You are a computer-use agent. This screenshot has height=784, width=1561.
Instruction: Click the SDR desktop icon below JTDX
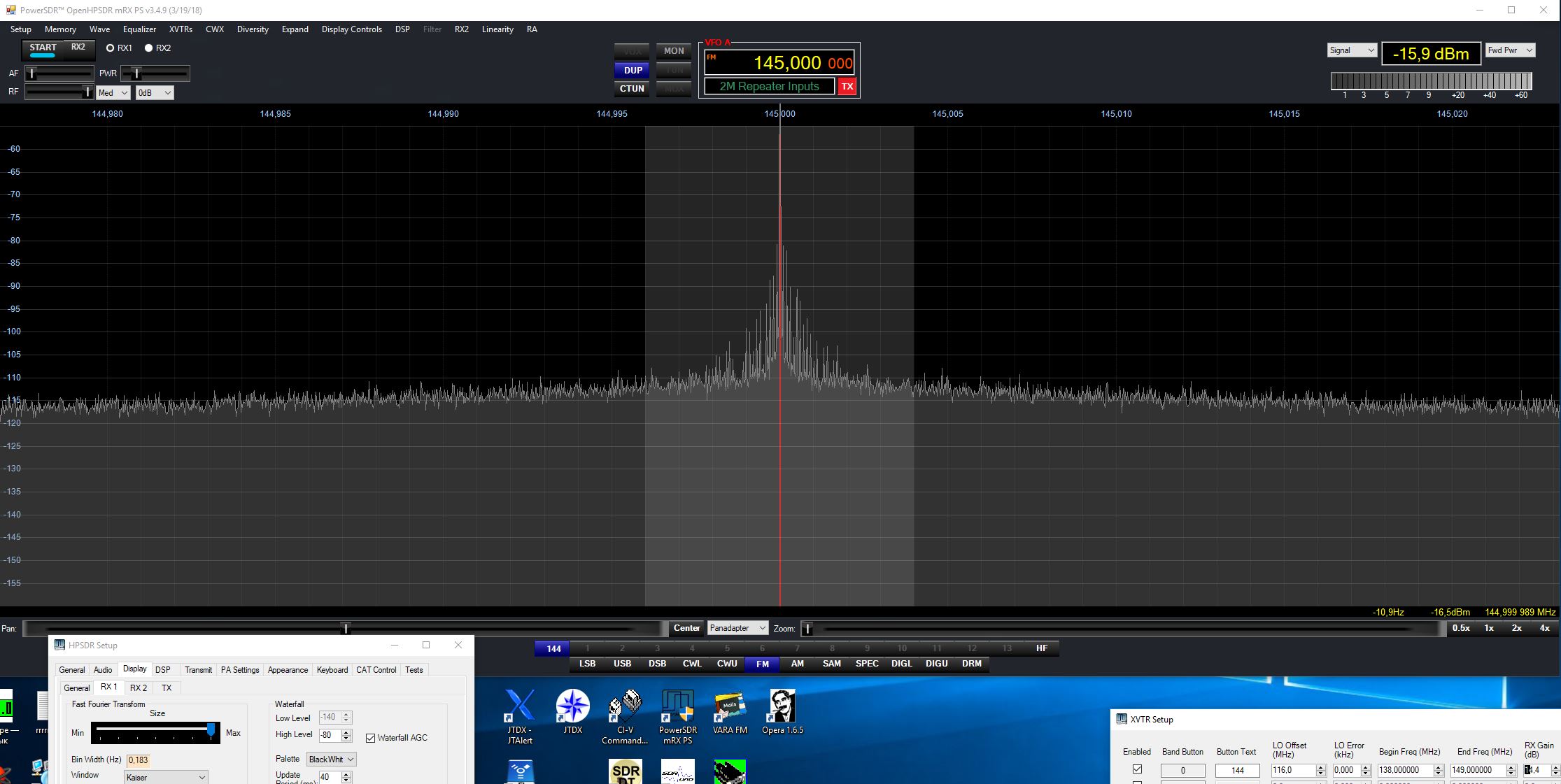(625, 771)
